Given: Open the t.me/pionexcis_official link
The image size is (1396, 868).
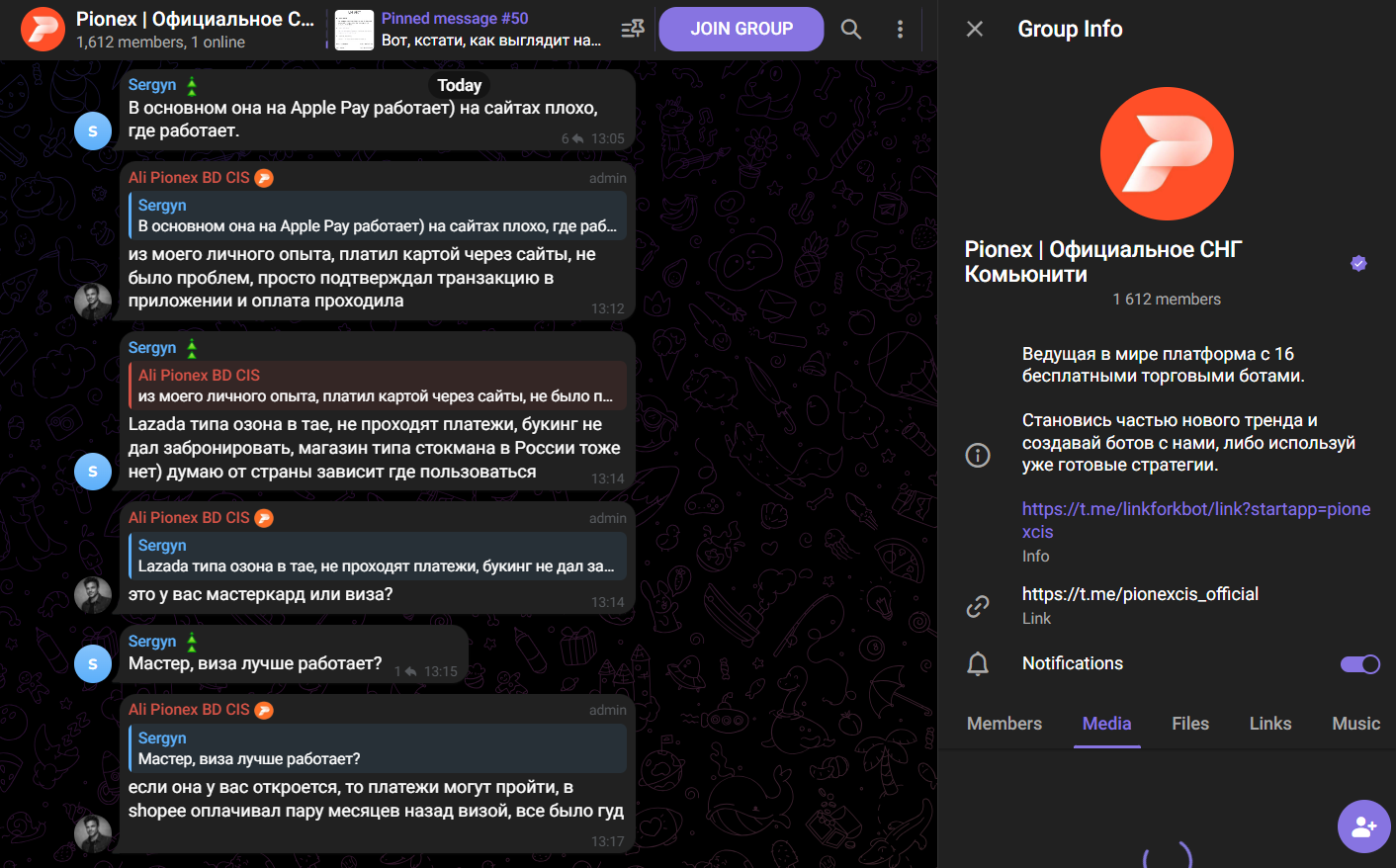Looking at the screenshot, I should tap(1140, 594).
